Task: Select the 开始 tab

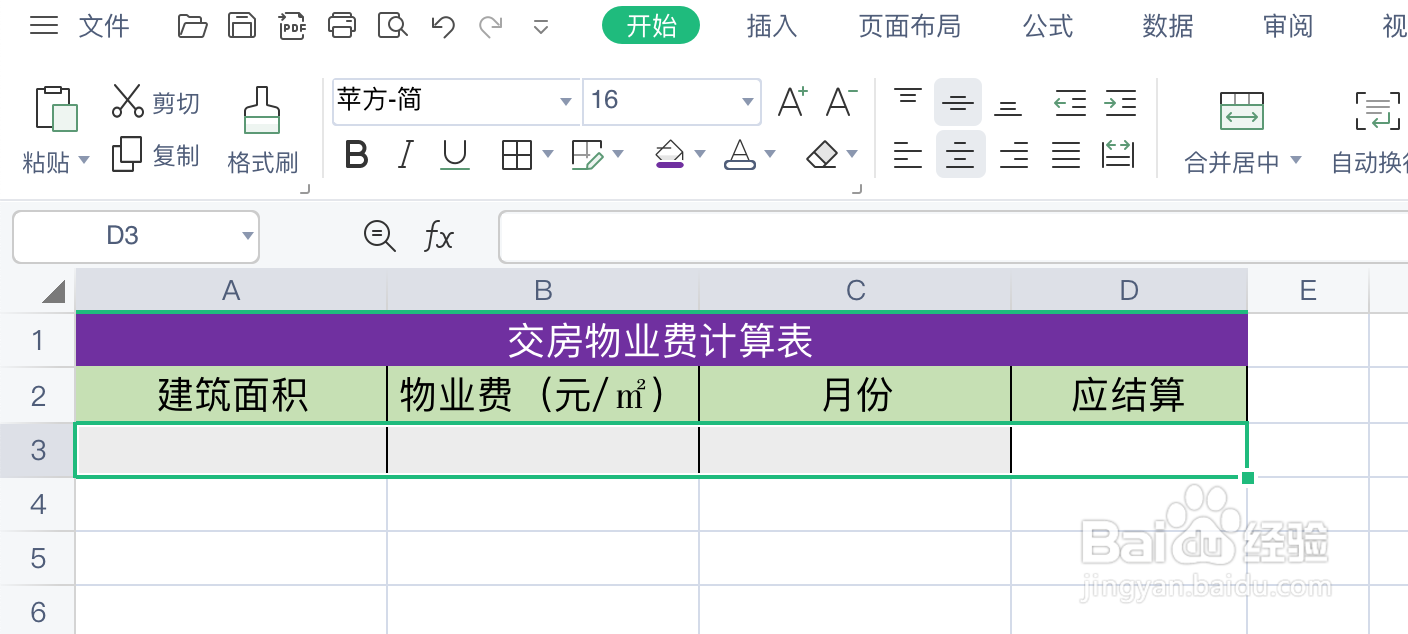Action: tap(651, 26)
